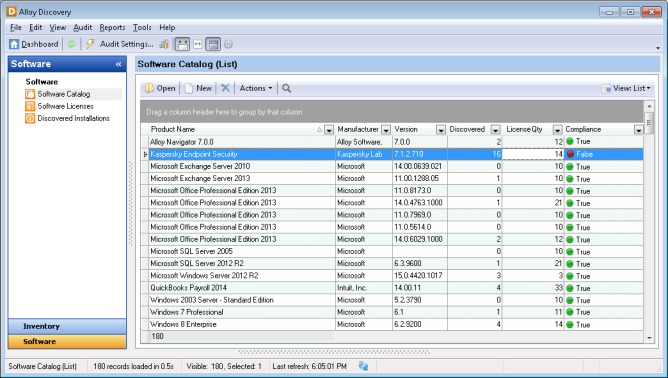Toggle the navigation pane layout icon
The image size is (668, 378).
point(183,44)
